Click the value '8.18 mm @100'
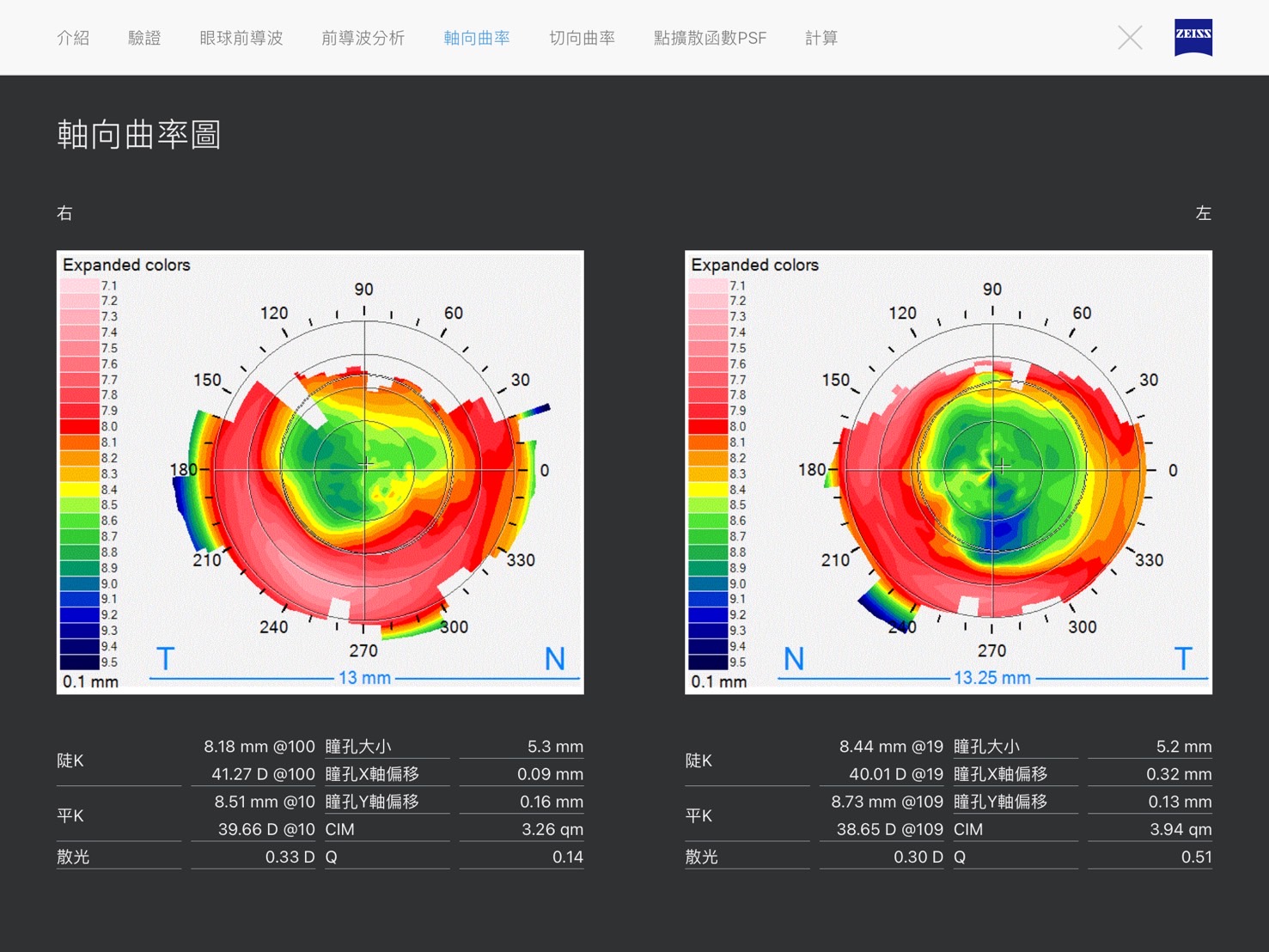 259,747
